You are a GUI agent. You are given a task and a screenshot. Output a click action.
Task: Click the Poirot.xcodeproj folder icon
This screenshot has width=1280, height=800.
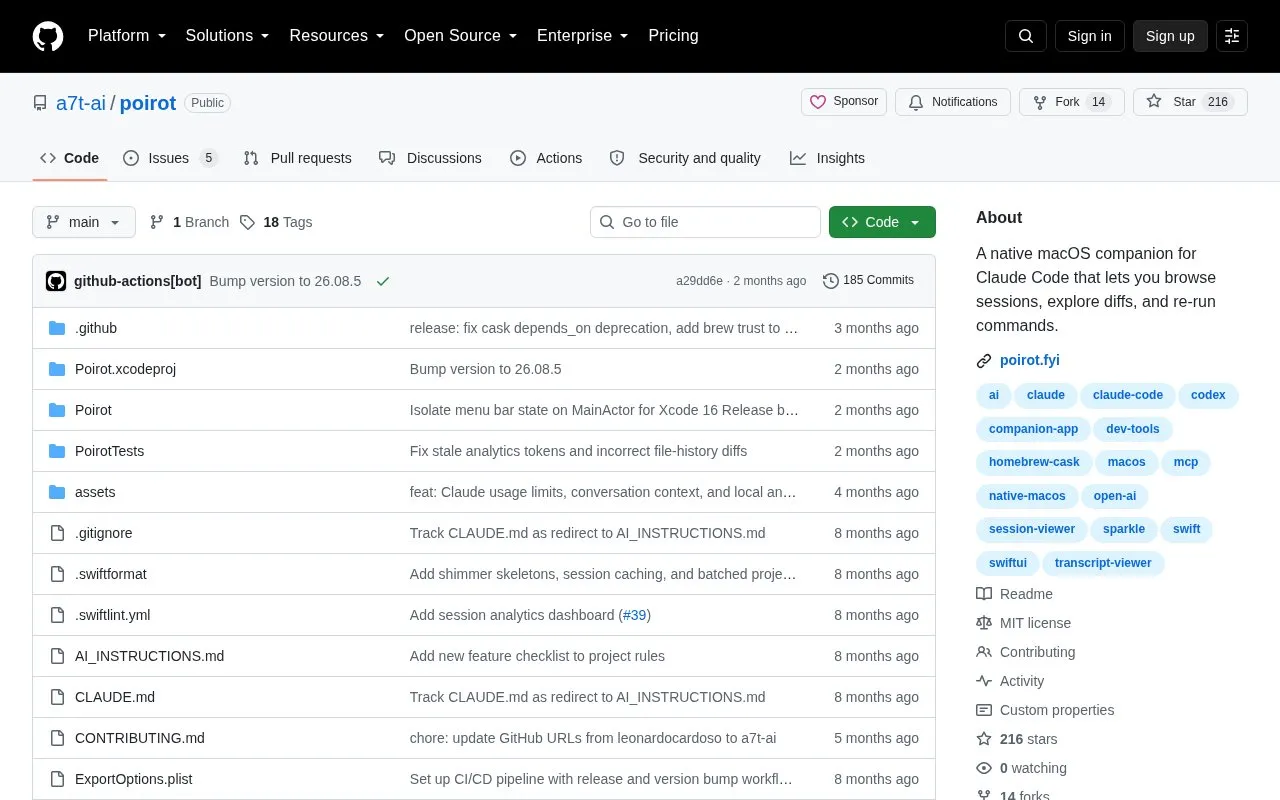pos(57,369)
